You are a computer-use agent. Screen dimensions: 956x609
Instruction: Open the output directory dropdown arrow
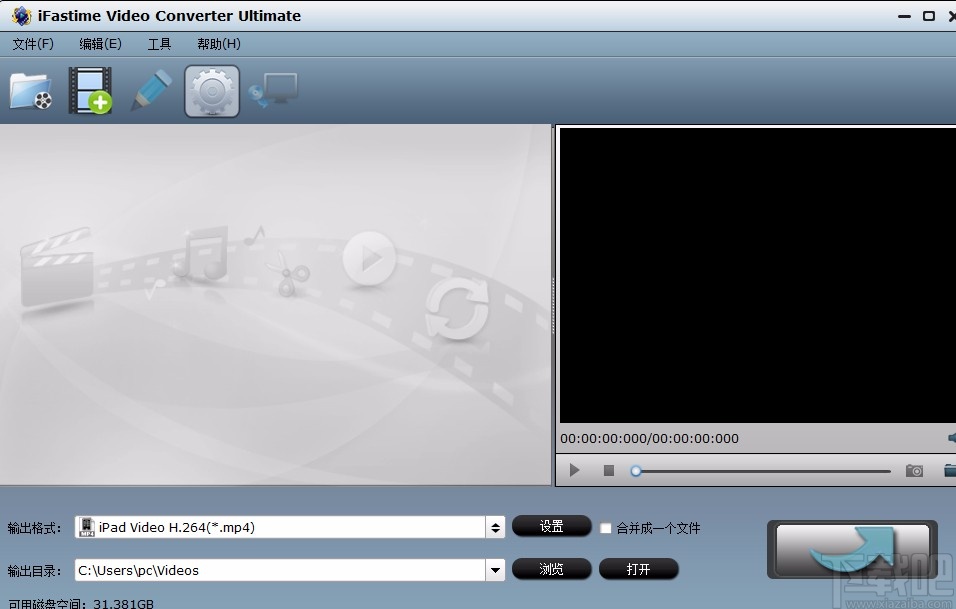495,569
